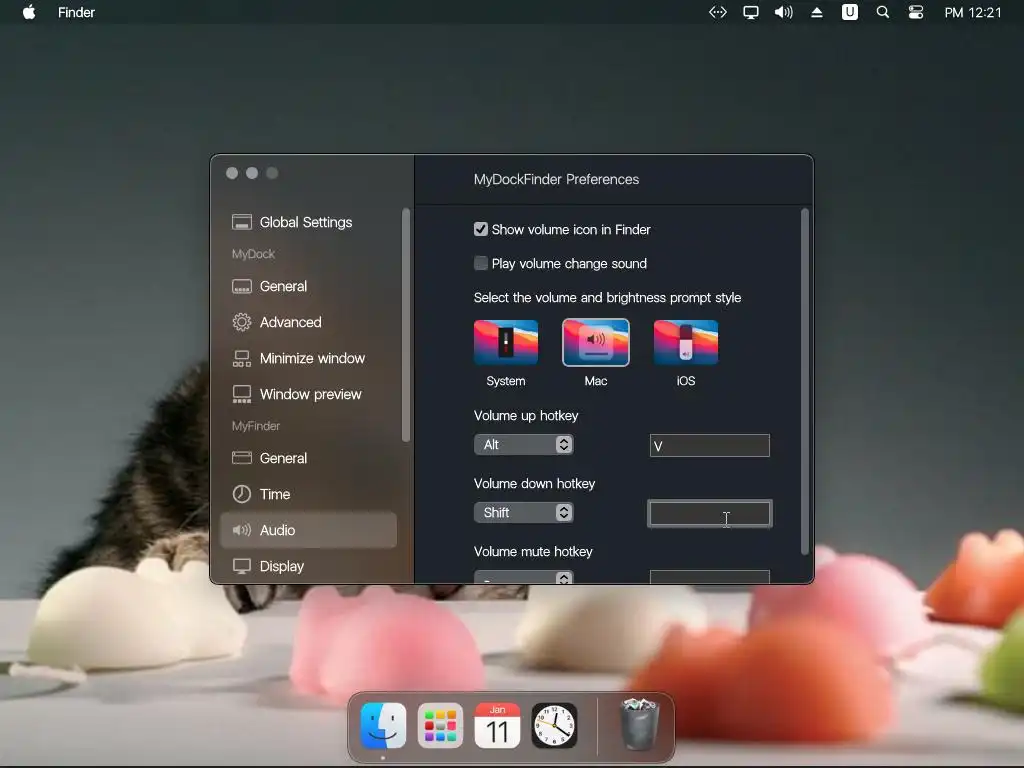Enable Play volume change sound
The width and height of the screenshot is (1024, 768).
click(481, 263)
